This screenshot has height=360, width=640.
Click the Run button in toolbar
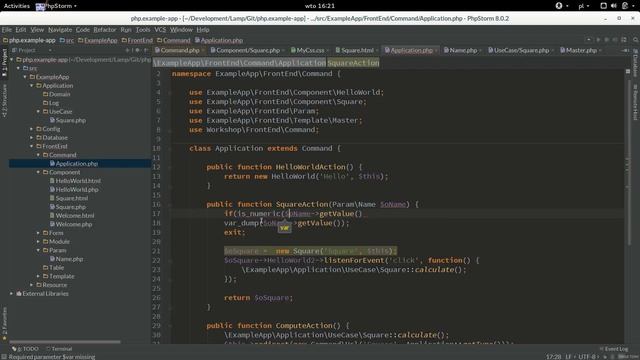[x=598, y=40]
